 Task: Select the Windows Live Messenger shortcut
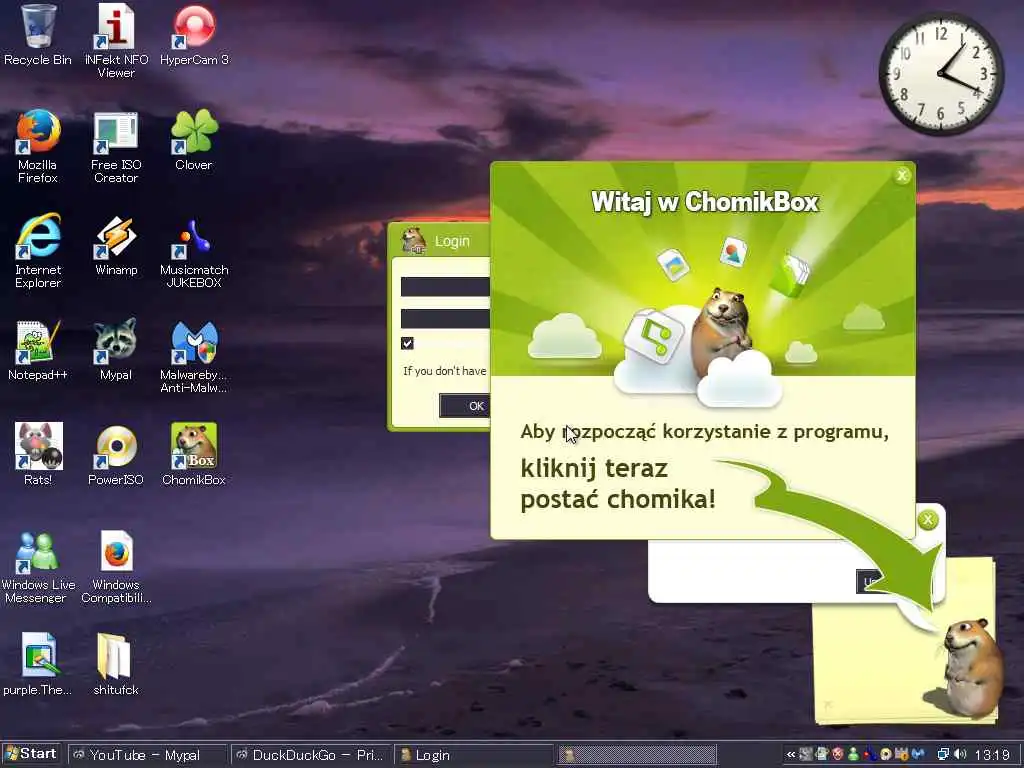click(37, 566)
